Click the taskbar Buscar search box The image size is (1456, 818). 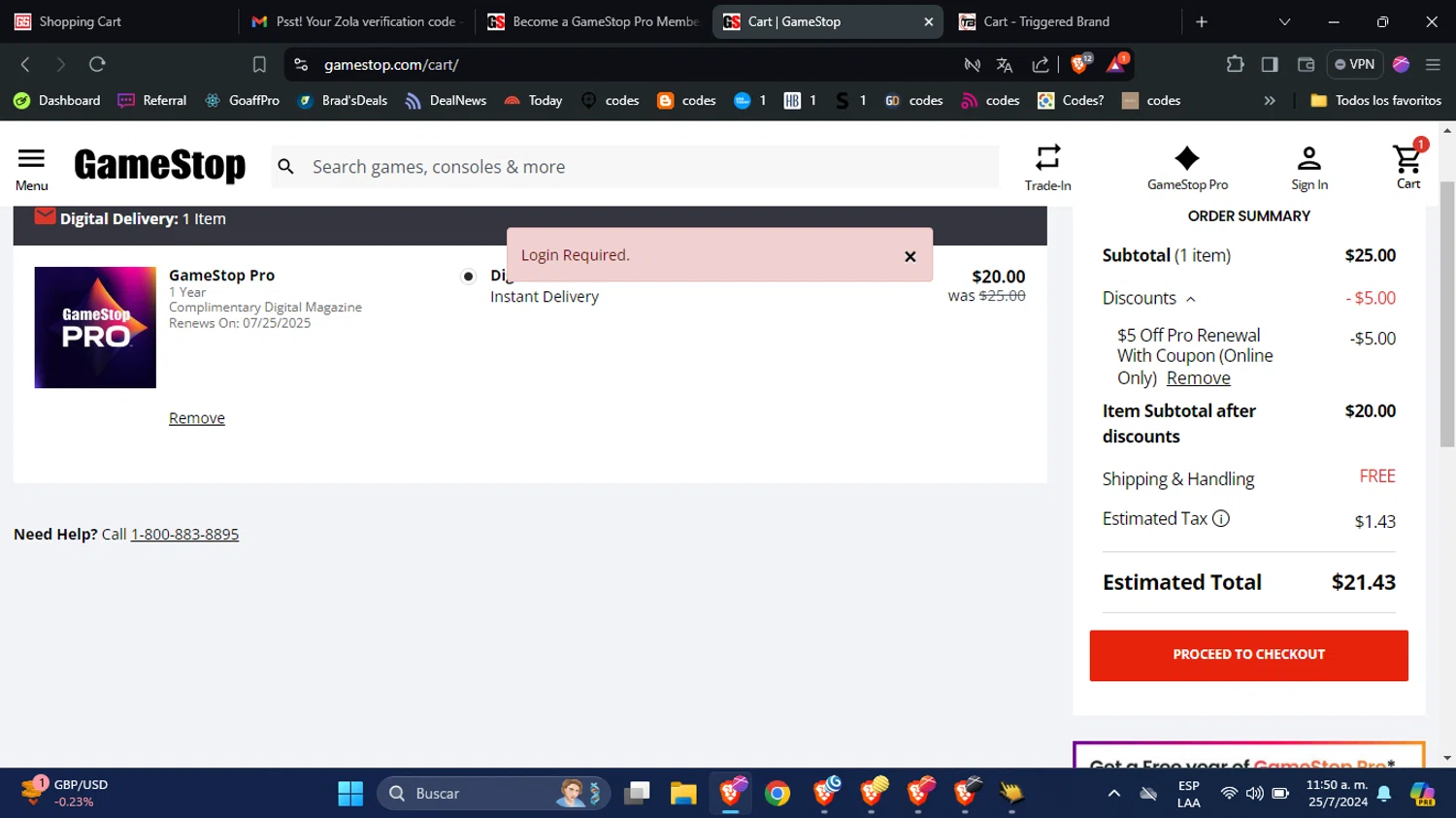[493, 794]
